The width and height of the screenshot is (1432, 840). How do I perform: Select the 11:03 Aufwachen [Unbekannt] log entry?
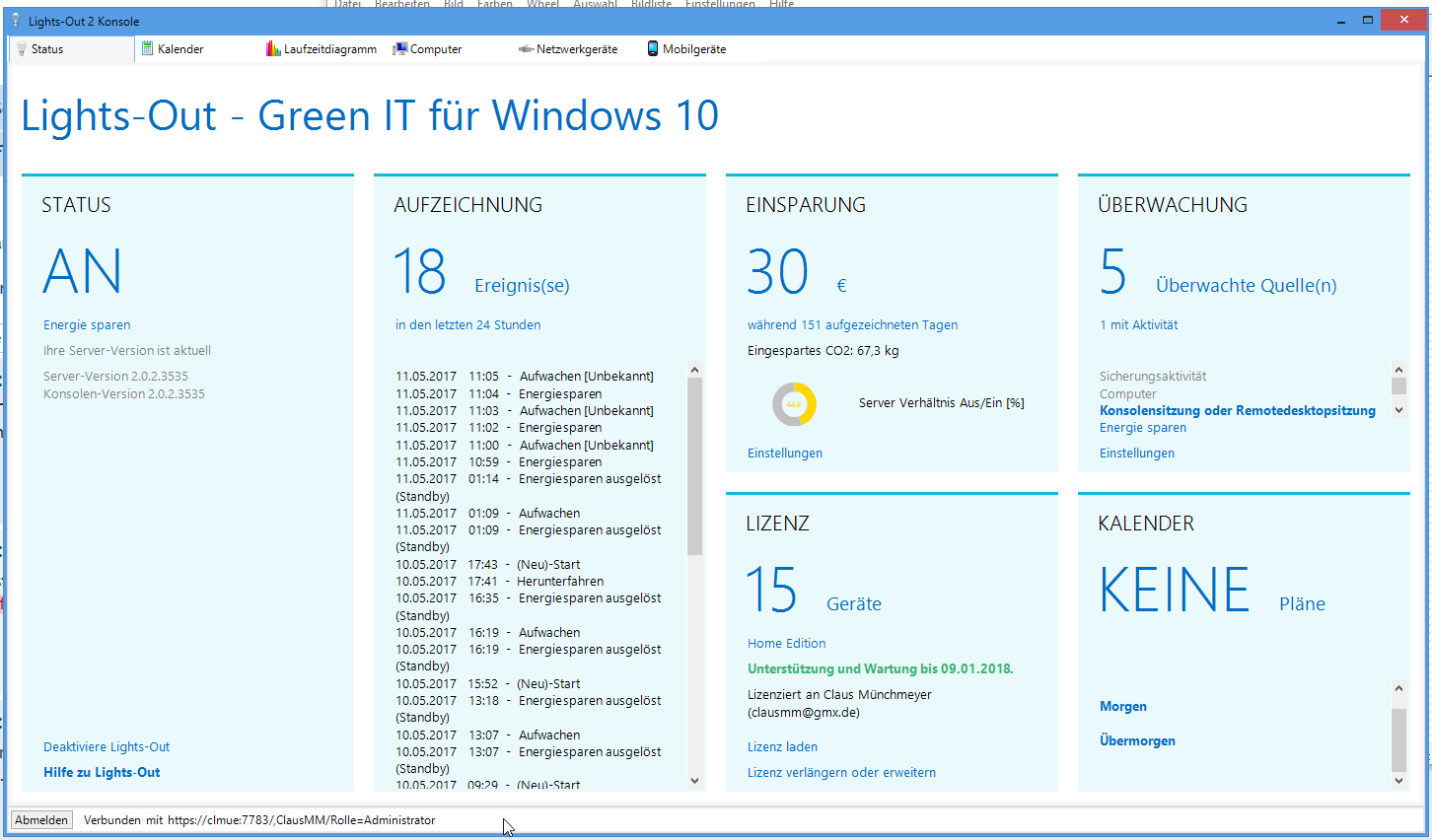click(525, 411)
